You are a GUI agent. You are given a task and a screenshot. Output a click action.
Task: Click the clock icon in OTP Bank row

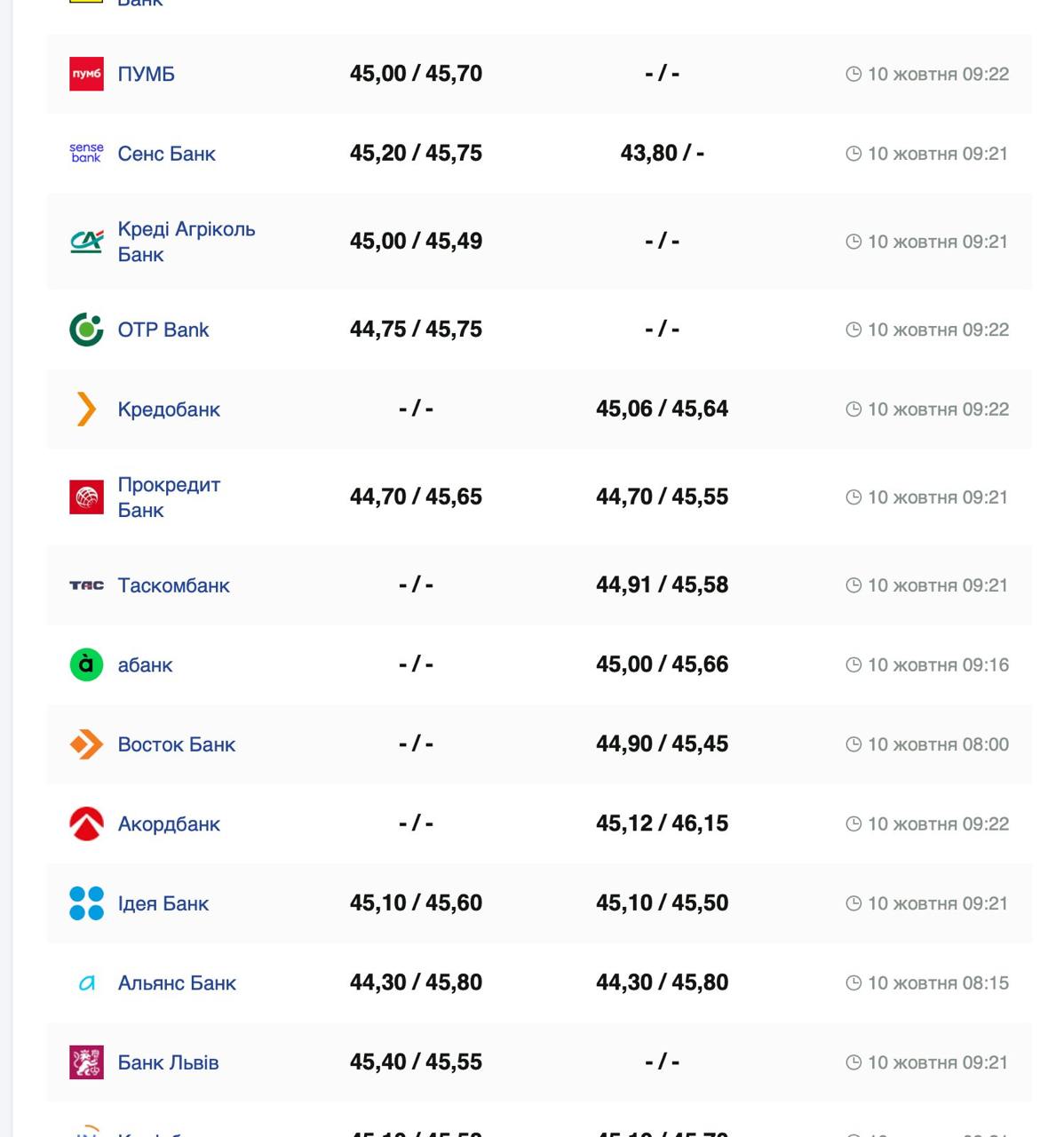pyautogui.click(x=854, y=330)
